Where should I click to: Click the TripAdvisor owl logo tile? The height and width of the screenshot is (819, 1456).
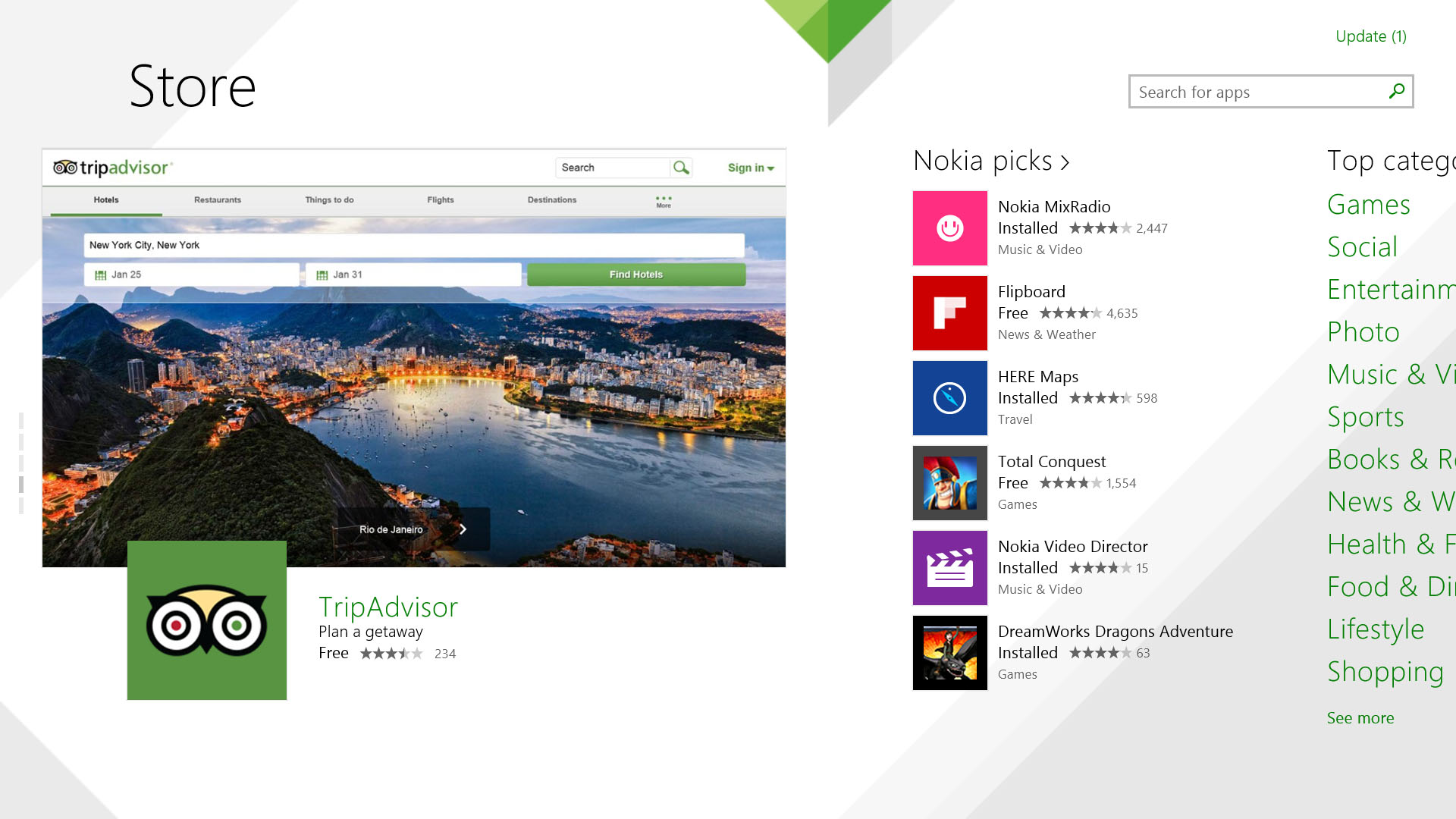(x=207, y=620)
